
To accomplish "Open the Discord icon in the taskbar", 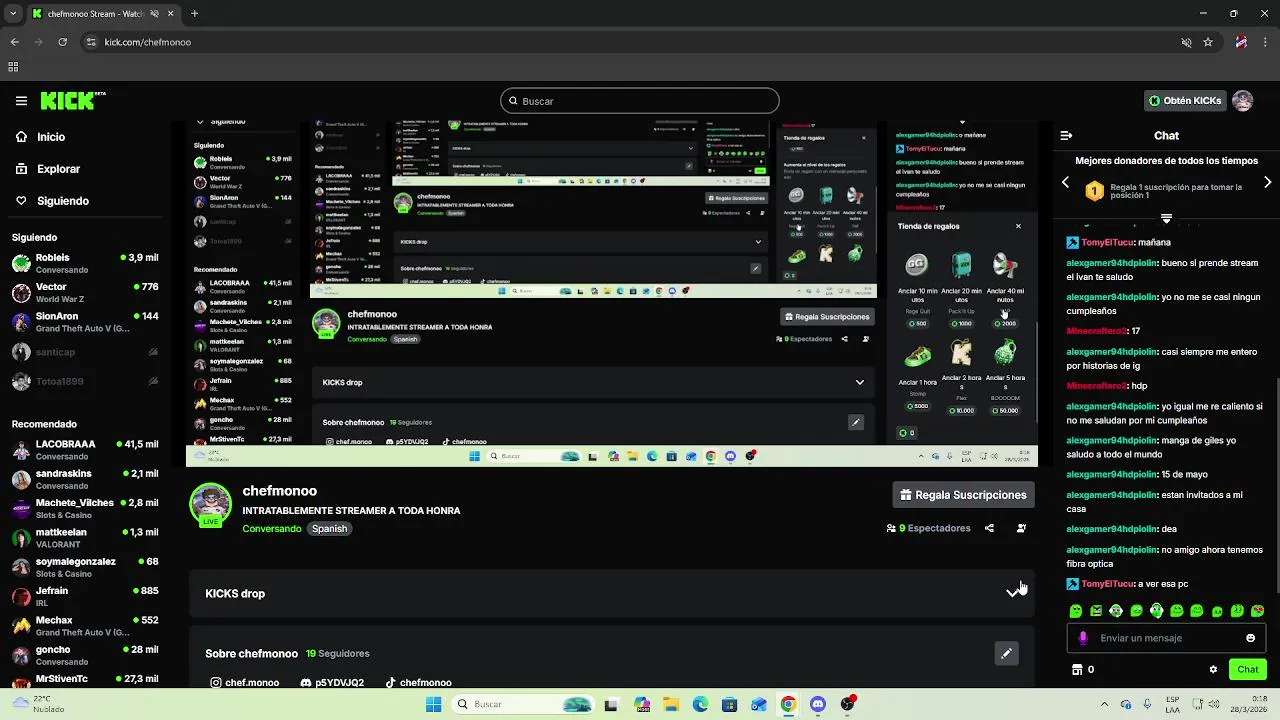I will [x=818, y=705].
